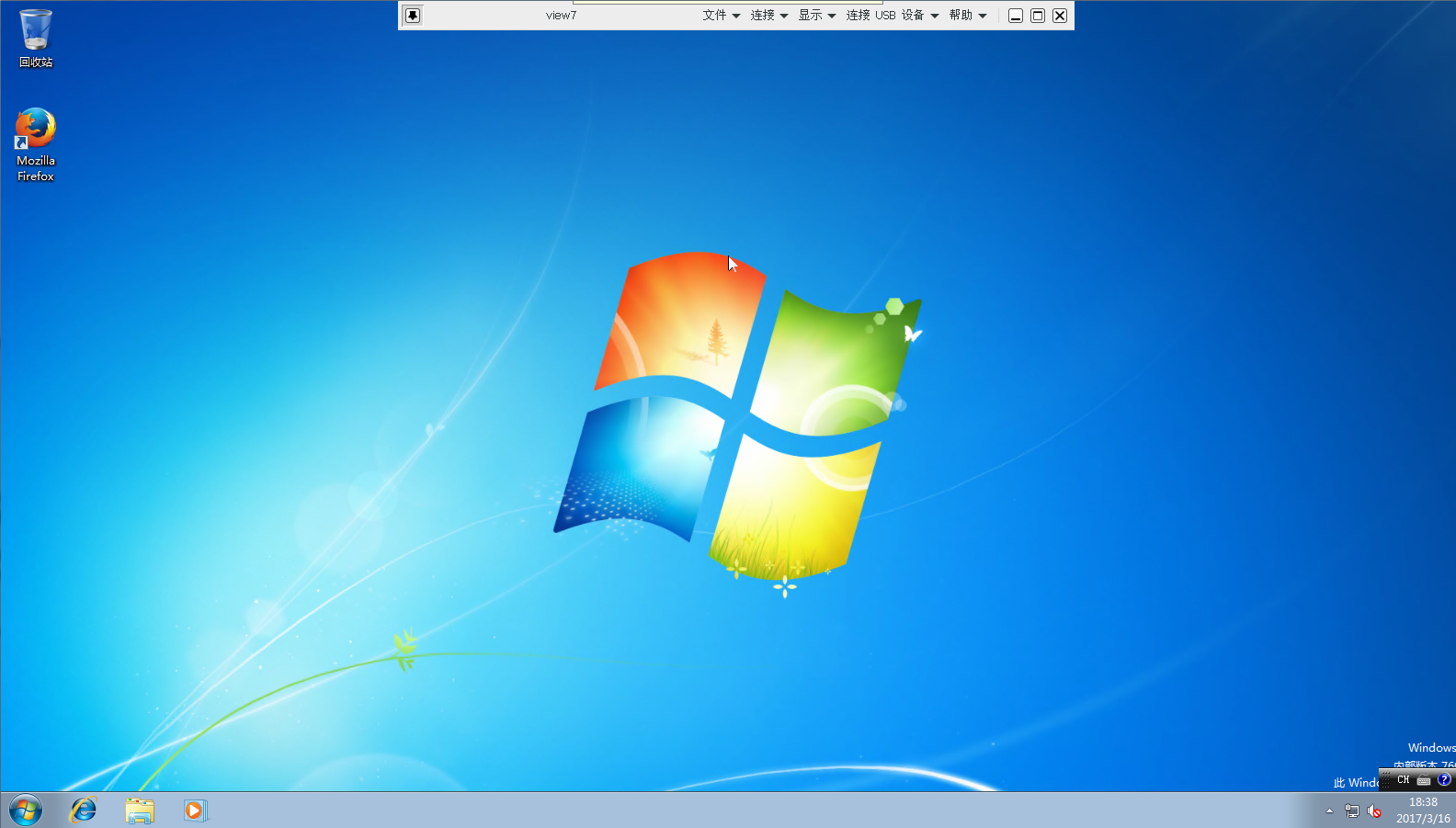The image size is (1456, 828).
Task: Select the Mozilla Firefox desktop shortcut
Action: [36, 145]
